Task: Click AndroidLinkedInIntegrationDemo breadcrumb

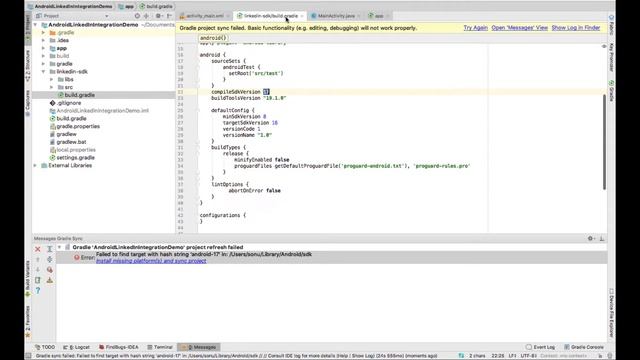Action: [70, 7]
